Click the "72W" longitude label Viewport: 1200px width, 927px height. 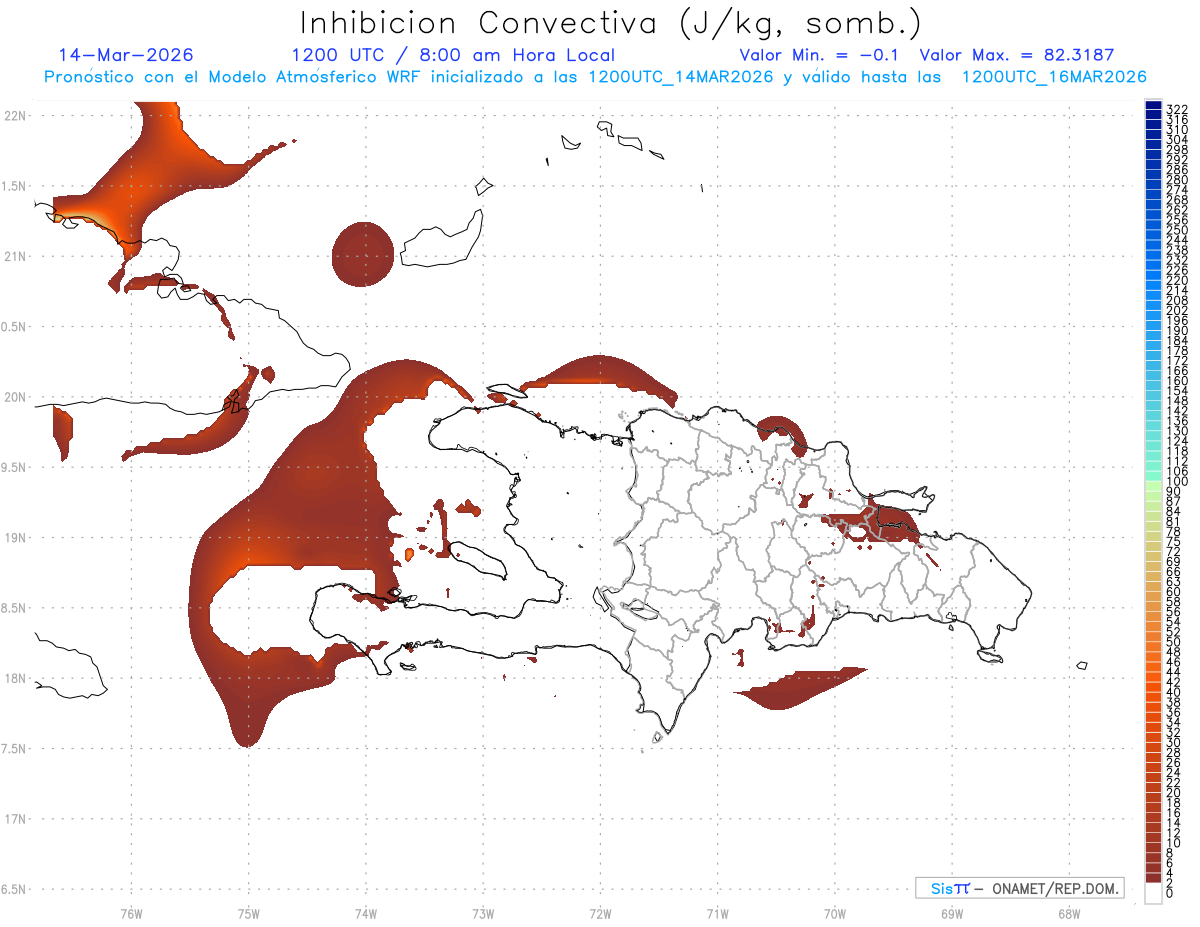click(600, 913)
